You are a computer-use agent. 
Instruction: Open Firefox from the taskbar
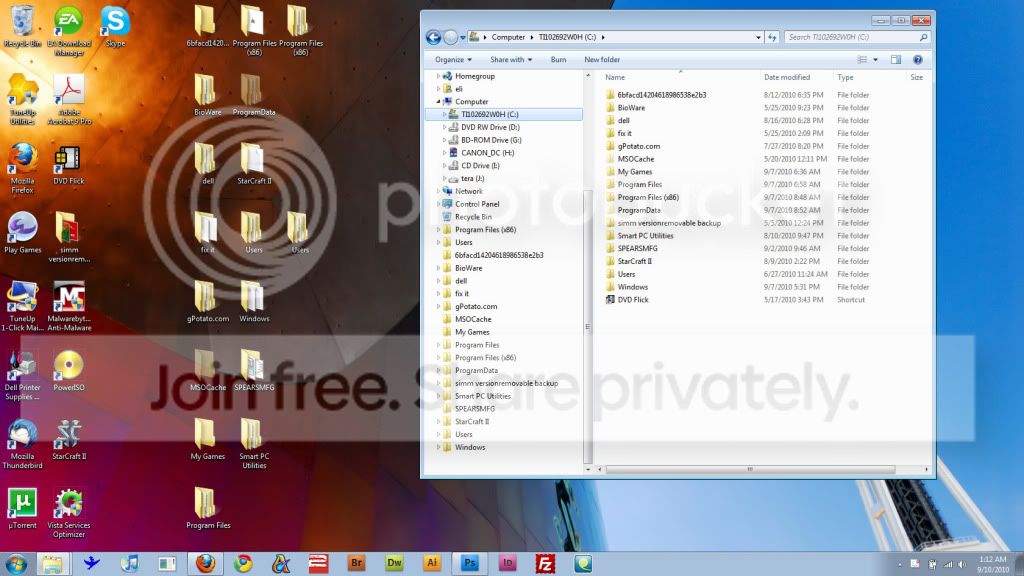pyautogui.click(x=205, y=563)
